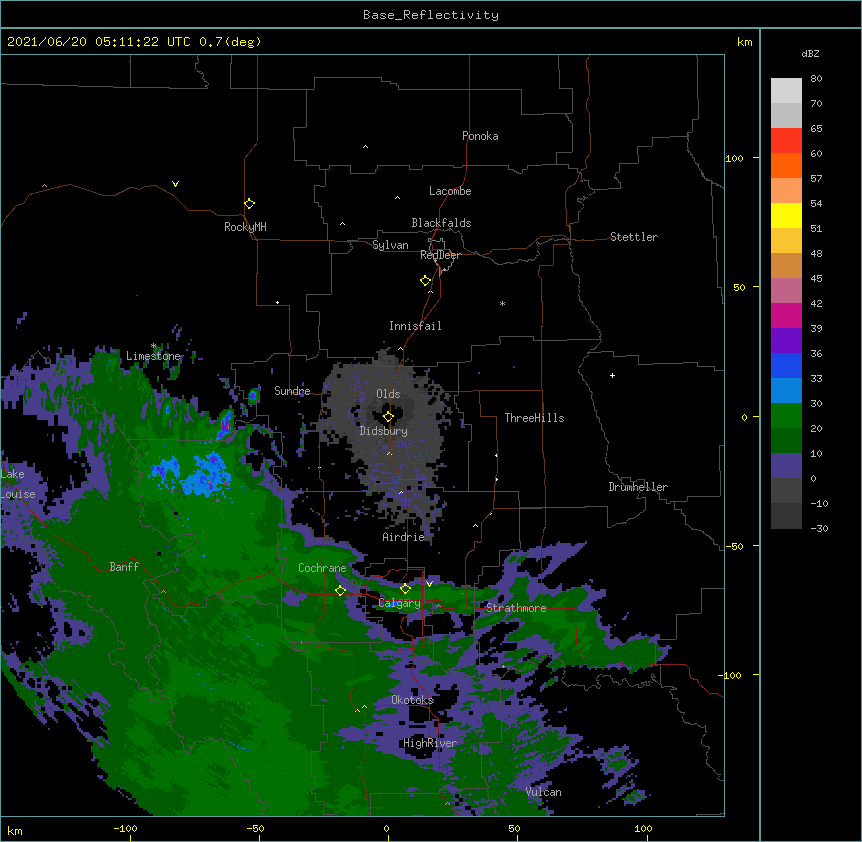862x842 pixels.
Task: Click the 45 value on the dBZ scale
Action: (816, 279)
